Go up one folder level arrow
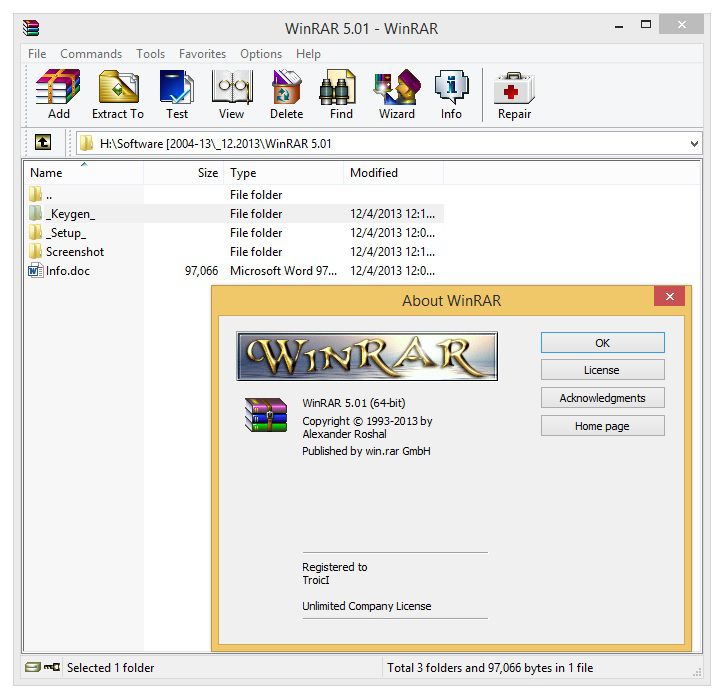 [43, 142]
